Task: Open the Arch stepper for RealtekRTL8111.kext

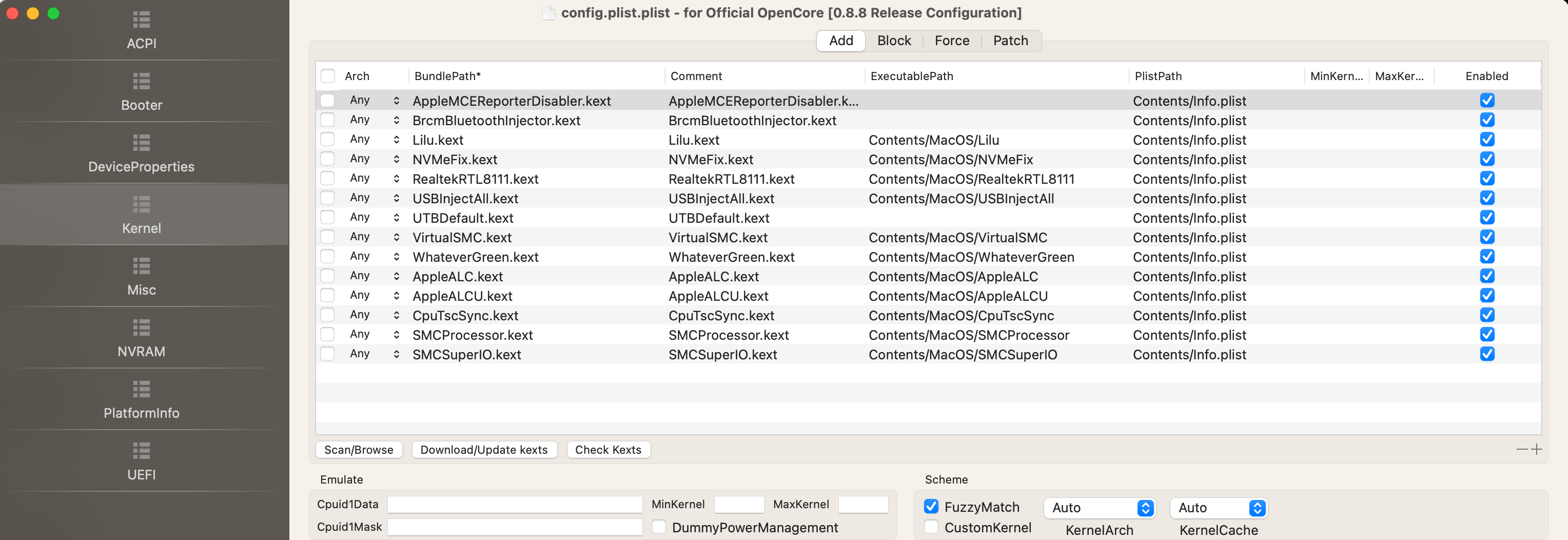Action: pyautogui.click(x=396, y=179)
